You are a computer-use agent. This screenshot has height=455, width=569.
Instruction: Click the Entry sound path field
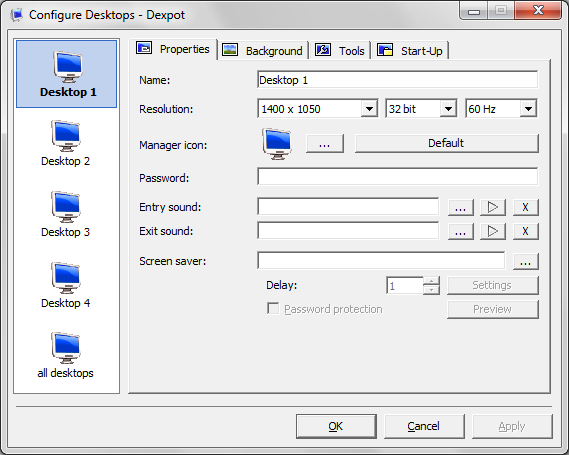(x=348, y=207)
